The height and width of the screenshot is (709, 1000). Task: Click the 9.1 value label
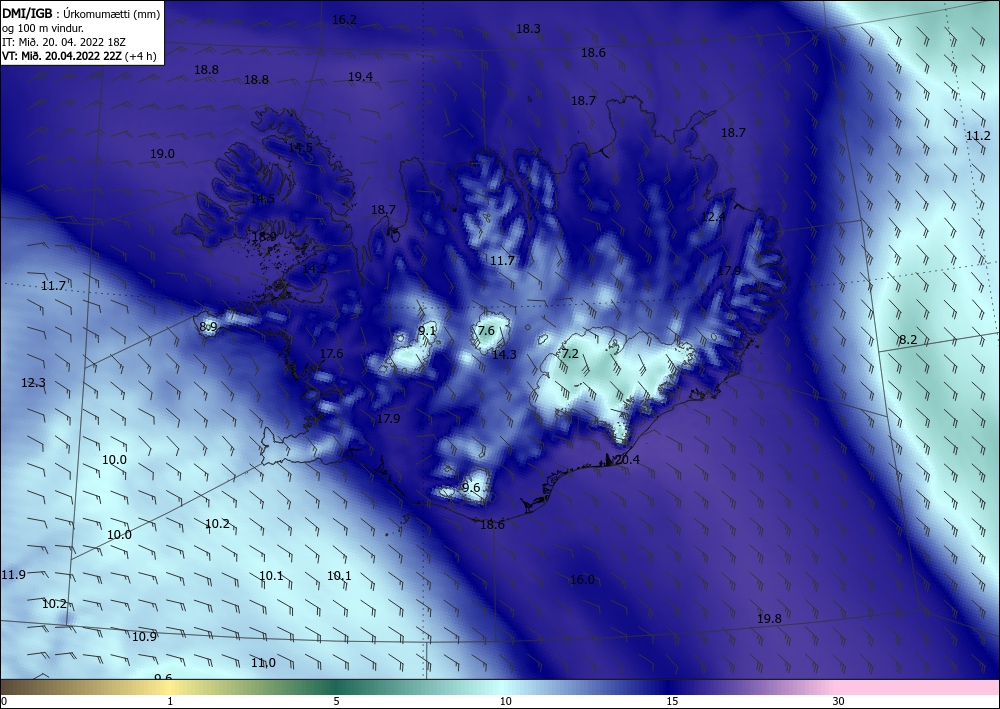click(x=427, y=330)
